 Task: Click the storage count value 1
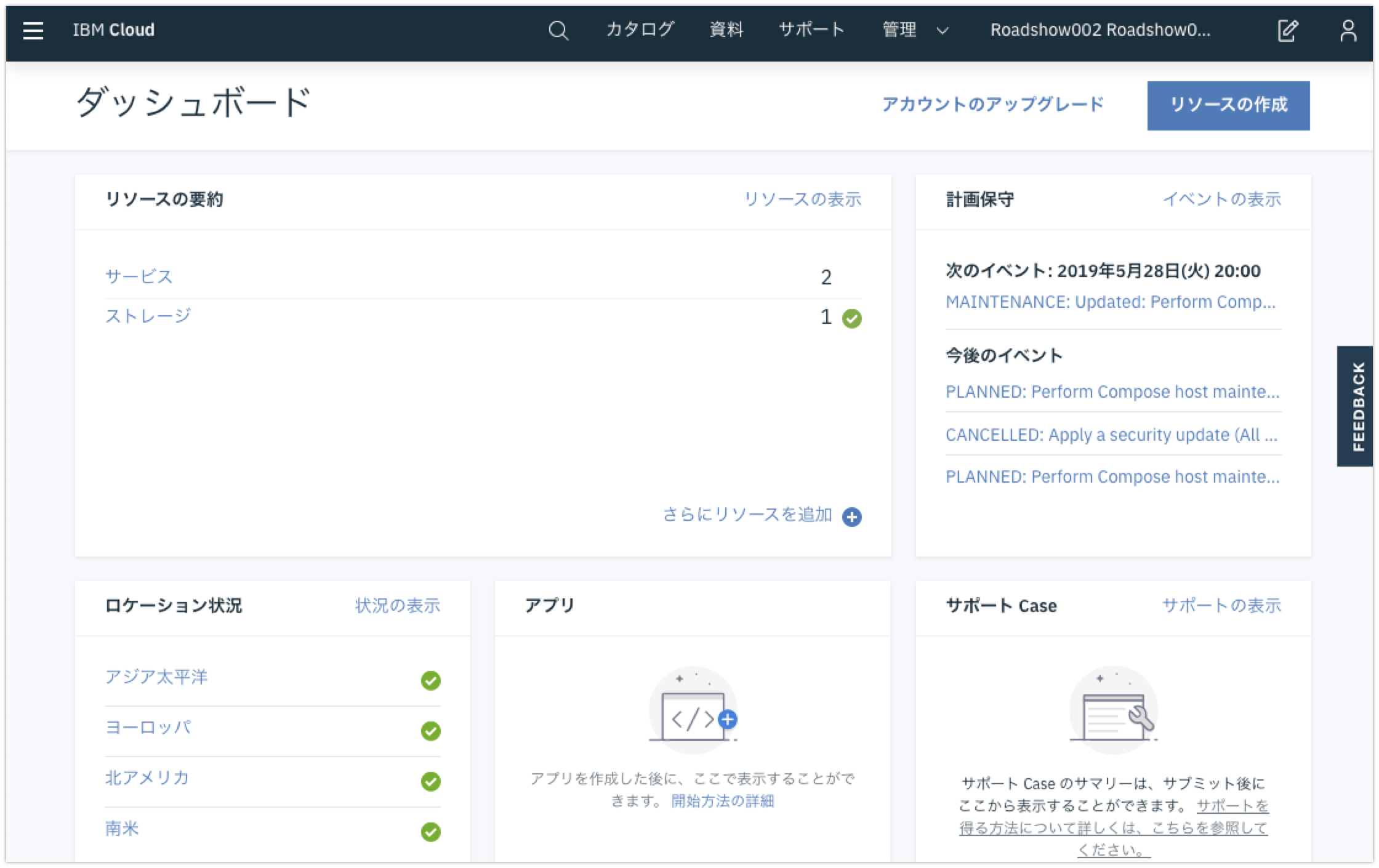point(826,317)
